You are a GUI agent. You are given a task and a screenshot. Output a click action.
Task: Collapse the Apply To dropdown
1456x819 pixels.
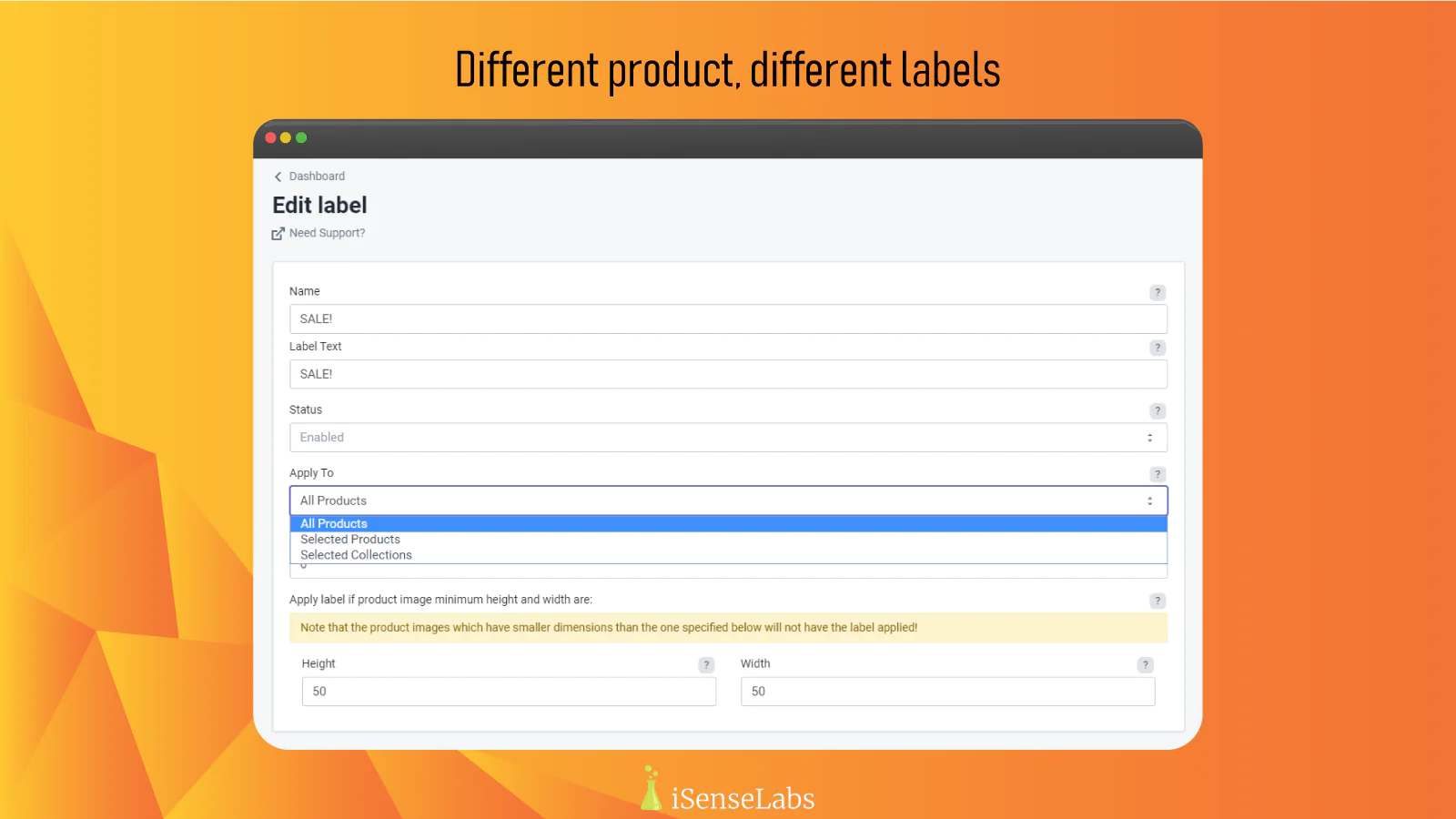pyautogui.click(x=728, y=500)
